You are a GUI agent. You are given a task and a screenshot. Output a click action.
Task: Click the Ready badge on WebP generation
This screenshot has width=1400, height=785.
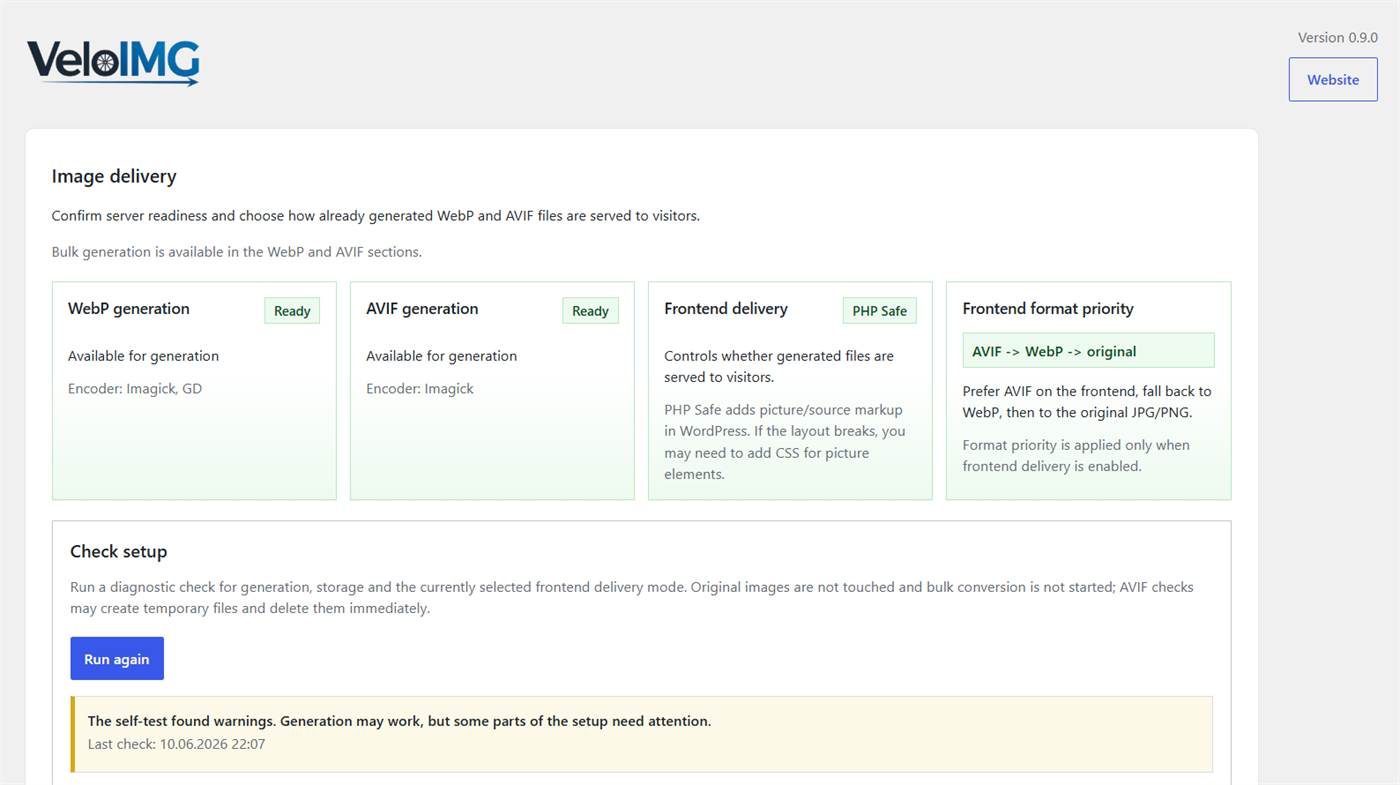292,311
